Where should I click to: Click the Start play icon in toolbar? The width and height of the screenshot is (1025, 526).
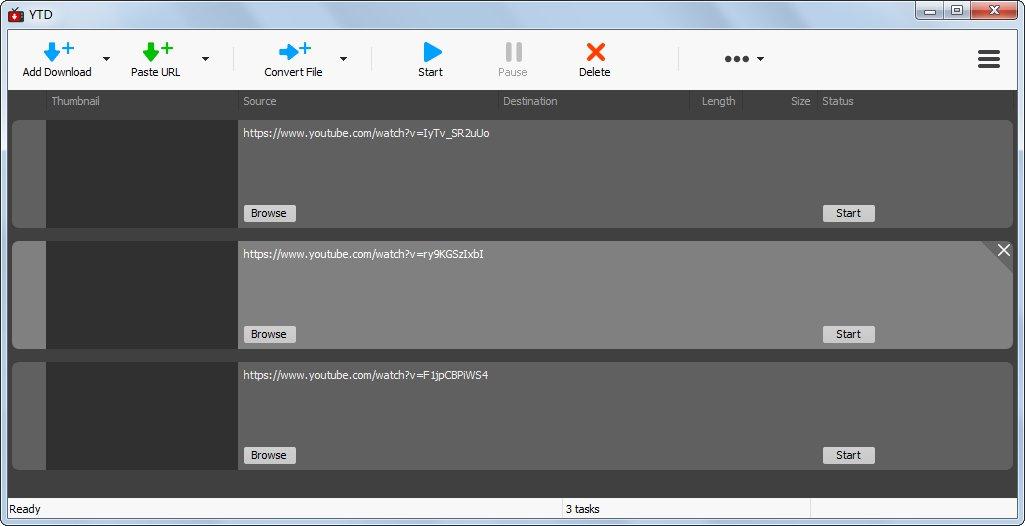(x=432, y=52)
